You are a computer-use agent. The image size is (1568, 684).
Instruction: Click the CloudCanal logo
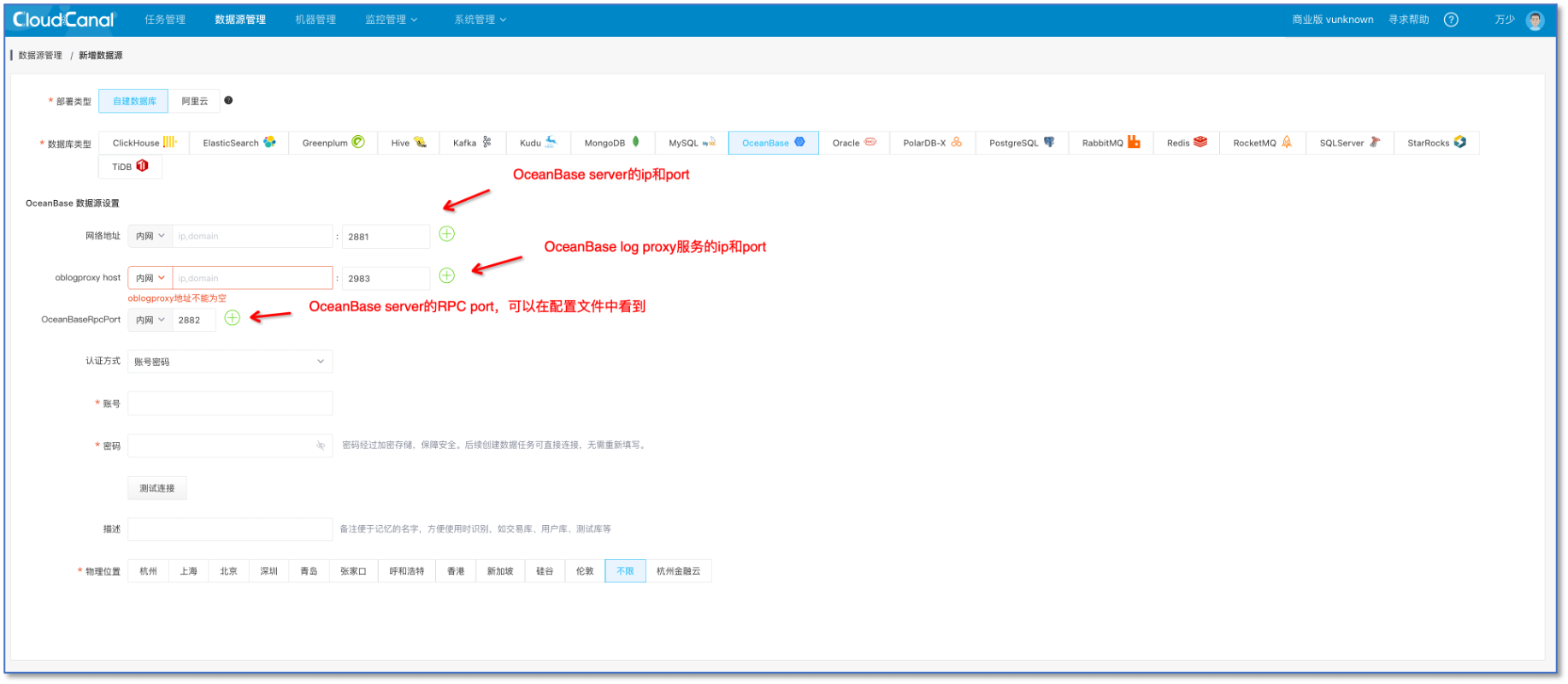pos(64,20)
